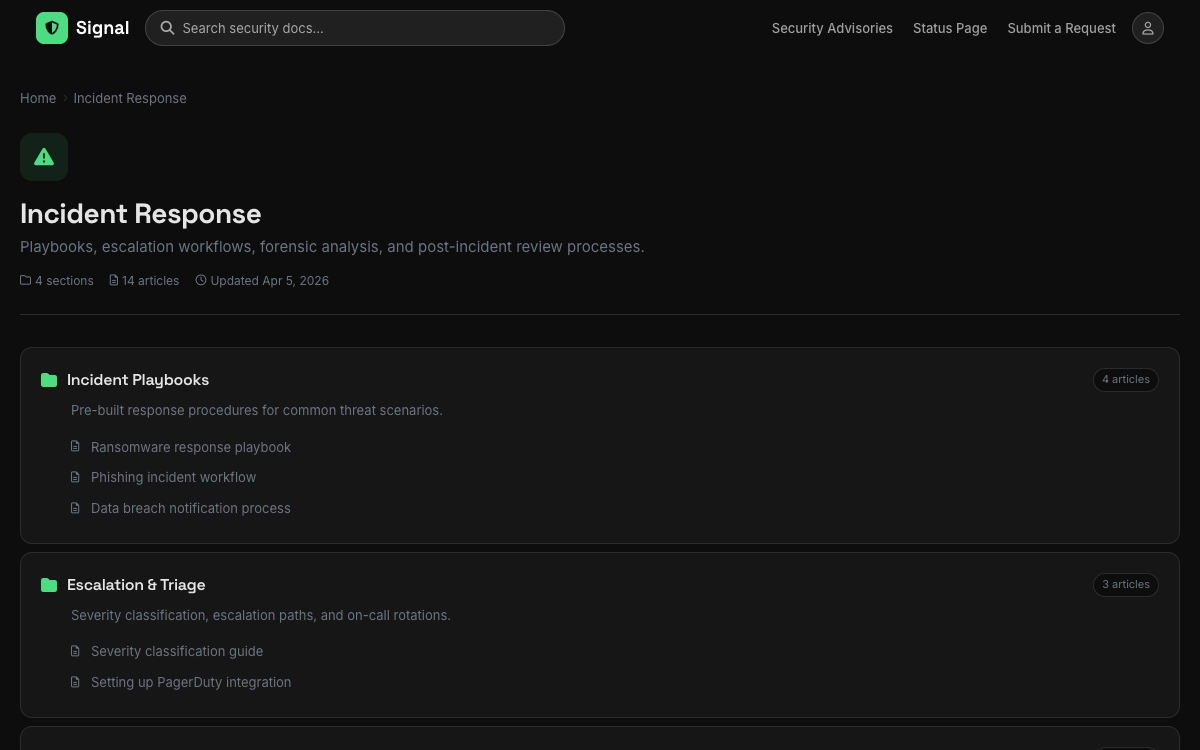
Task: Focus the Search security docs field
Action: point(355,28)
